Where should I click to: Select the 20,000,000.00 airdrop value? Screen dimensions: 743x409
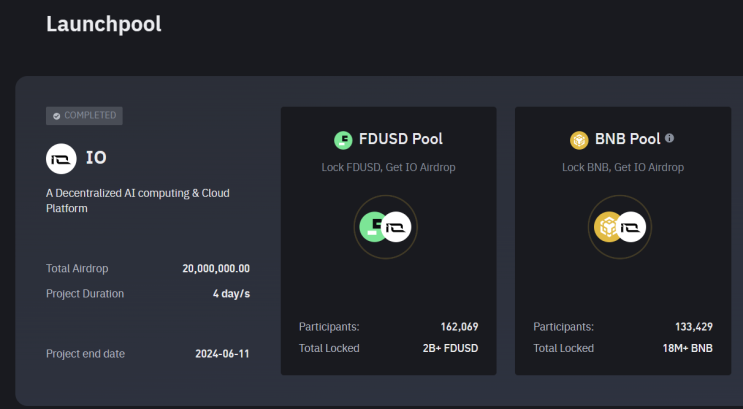[216, 268]
